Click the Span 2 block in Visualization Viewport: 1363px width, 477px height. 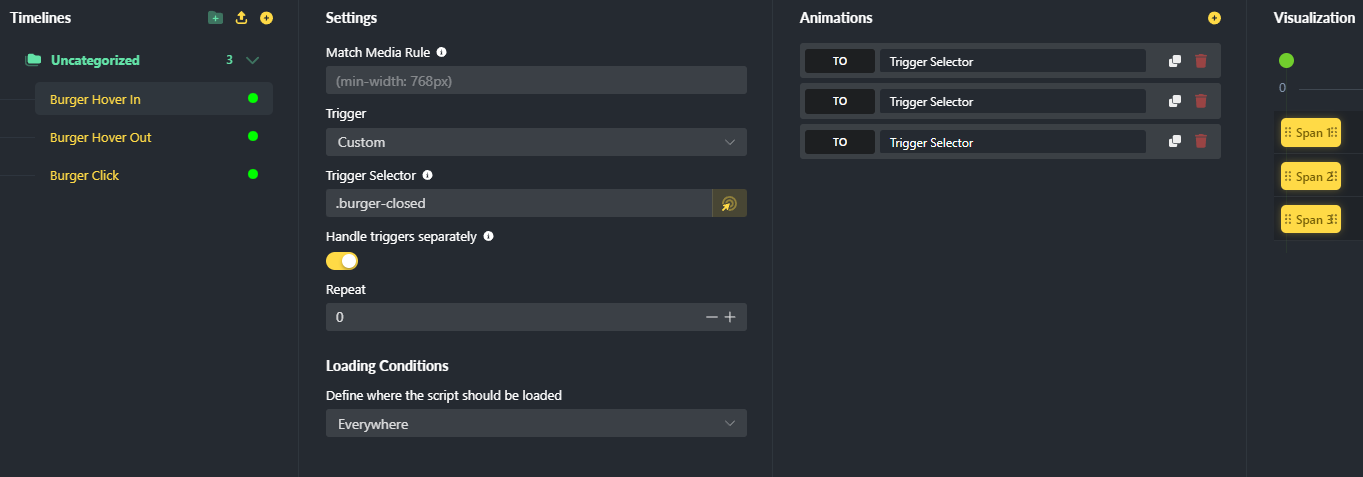[x=1311, y=177]
